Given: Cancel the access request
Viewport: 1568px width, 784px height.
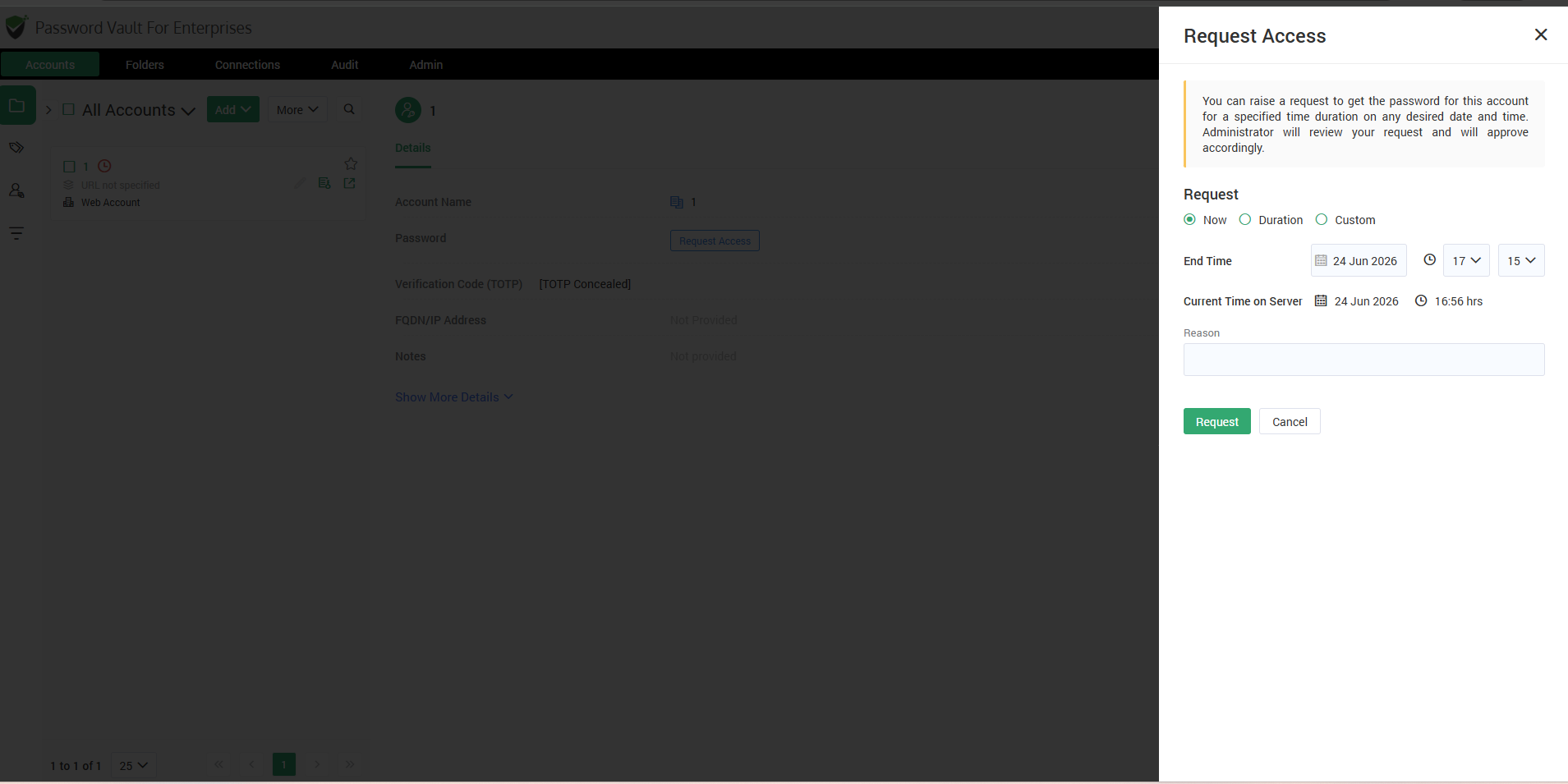Looking at the screenshot, I should [x=1290, y=421].
